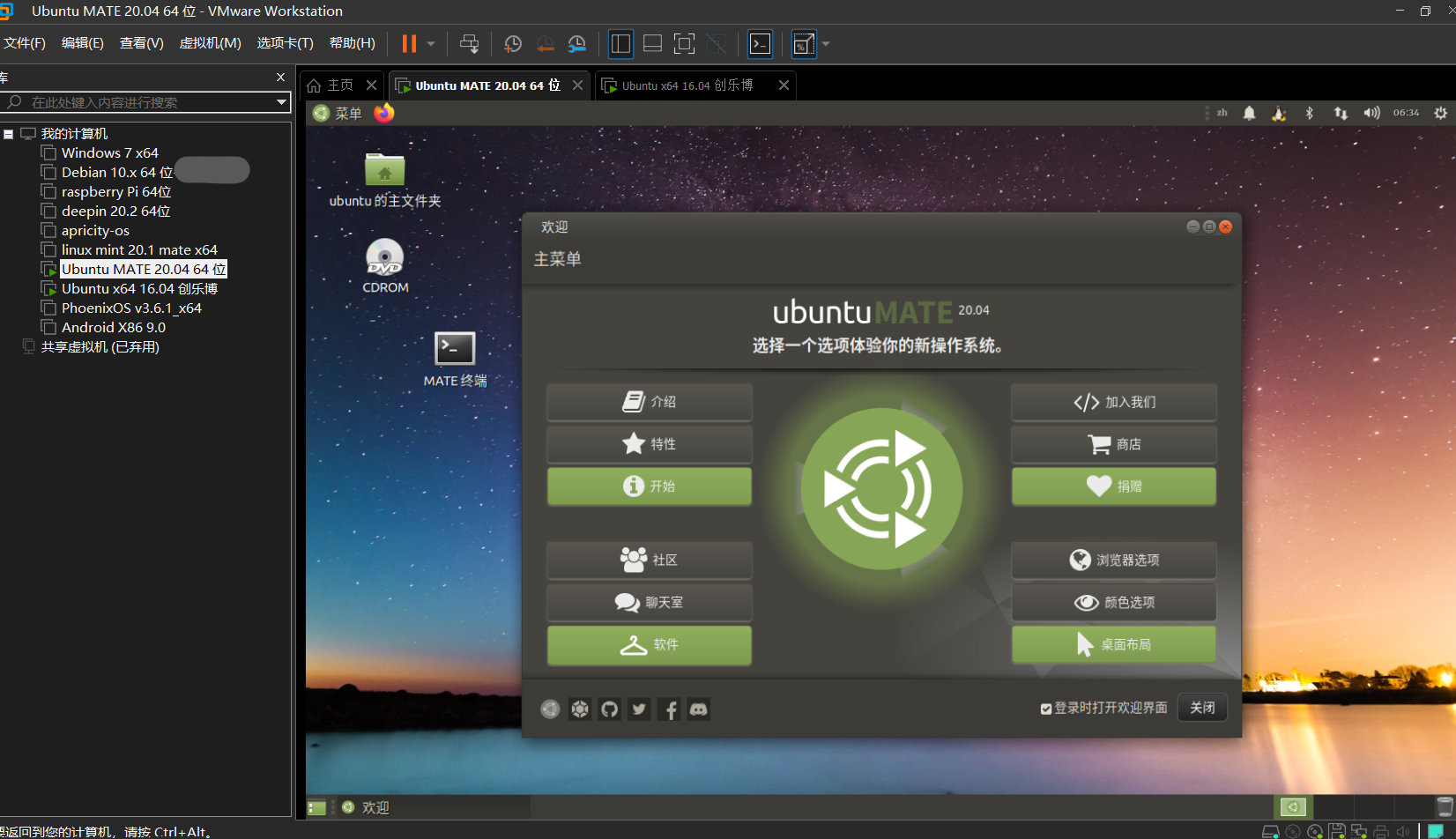Toggle the VMware sidebar library view icon
1456x839 pixels.
click(x=620, y=44)
